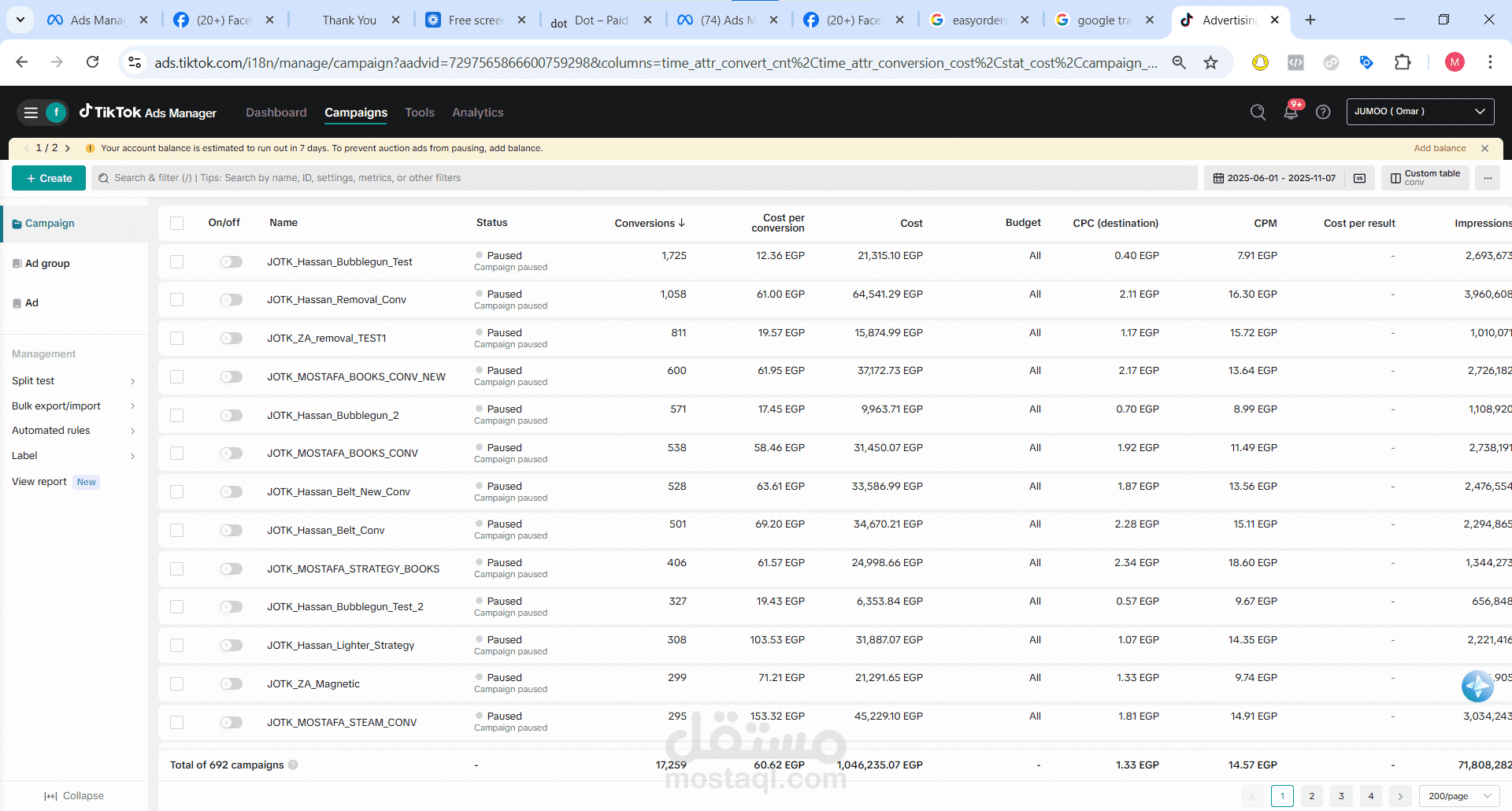Expand the Label submenu
This screenshot has width=1512, height=811.
[73, 456]
